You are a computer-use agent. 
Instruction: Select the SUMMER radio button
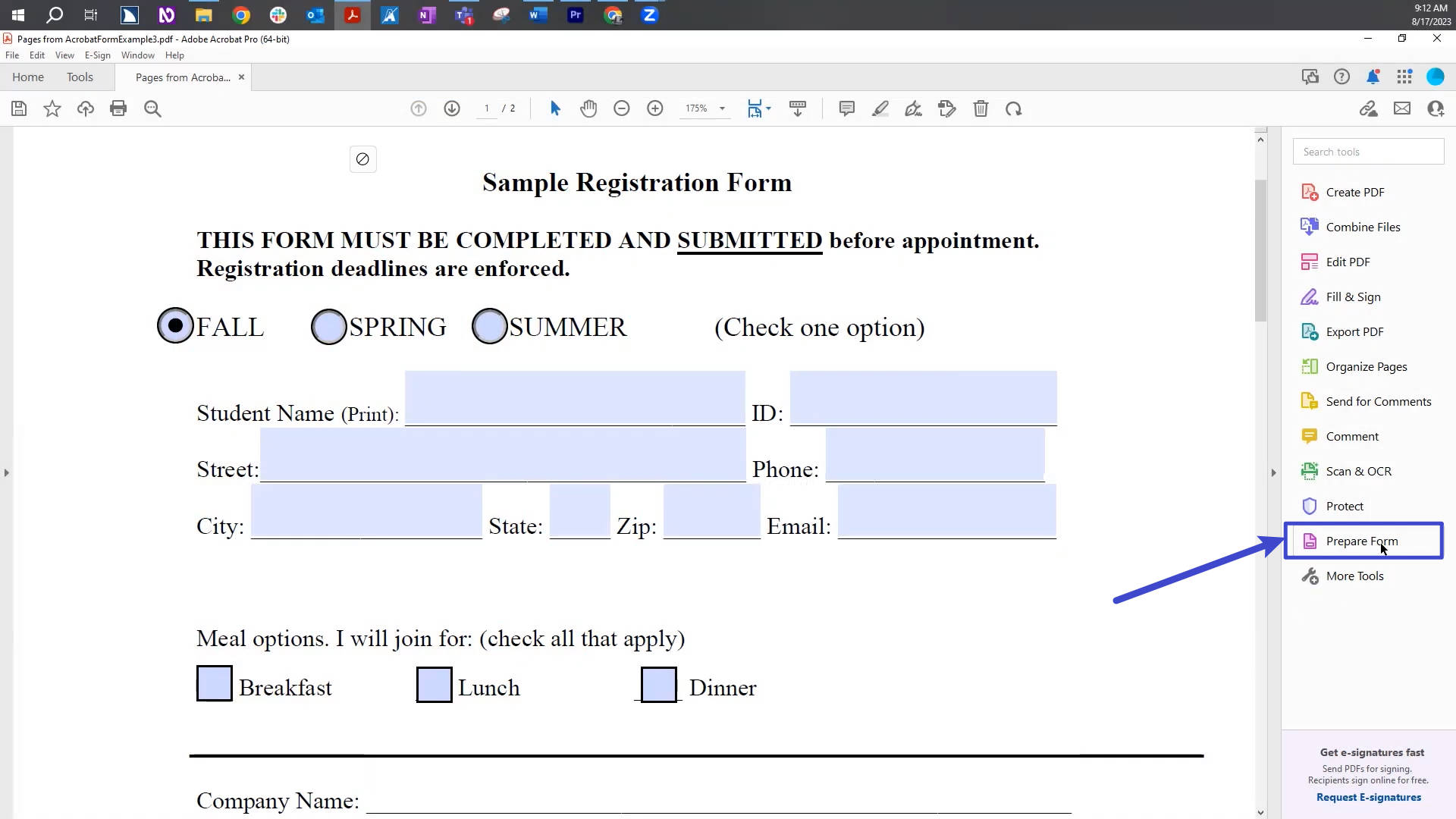click(x=490, y=326)
